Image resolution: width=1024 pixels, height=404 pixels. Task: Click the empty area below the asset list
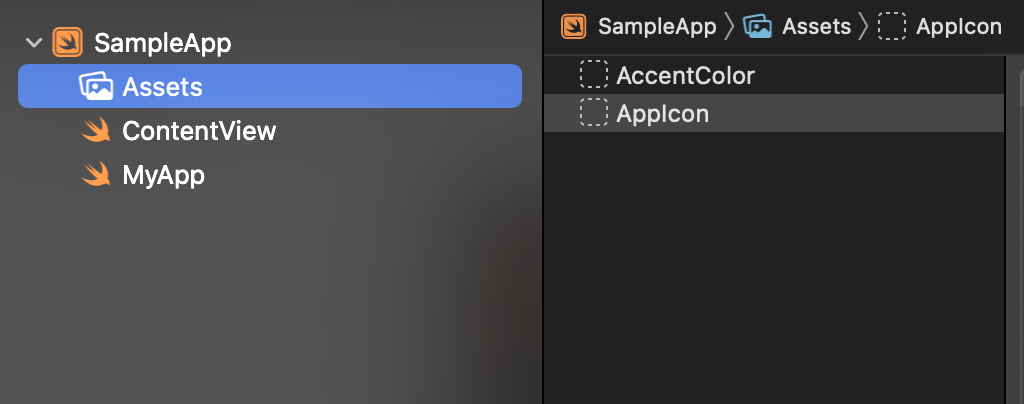click(774, 268)
